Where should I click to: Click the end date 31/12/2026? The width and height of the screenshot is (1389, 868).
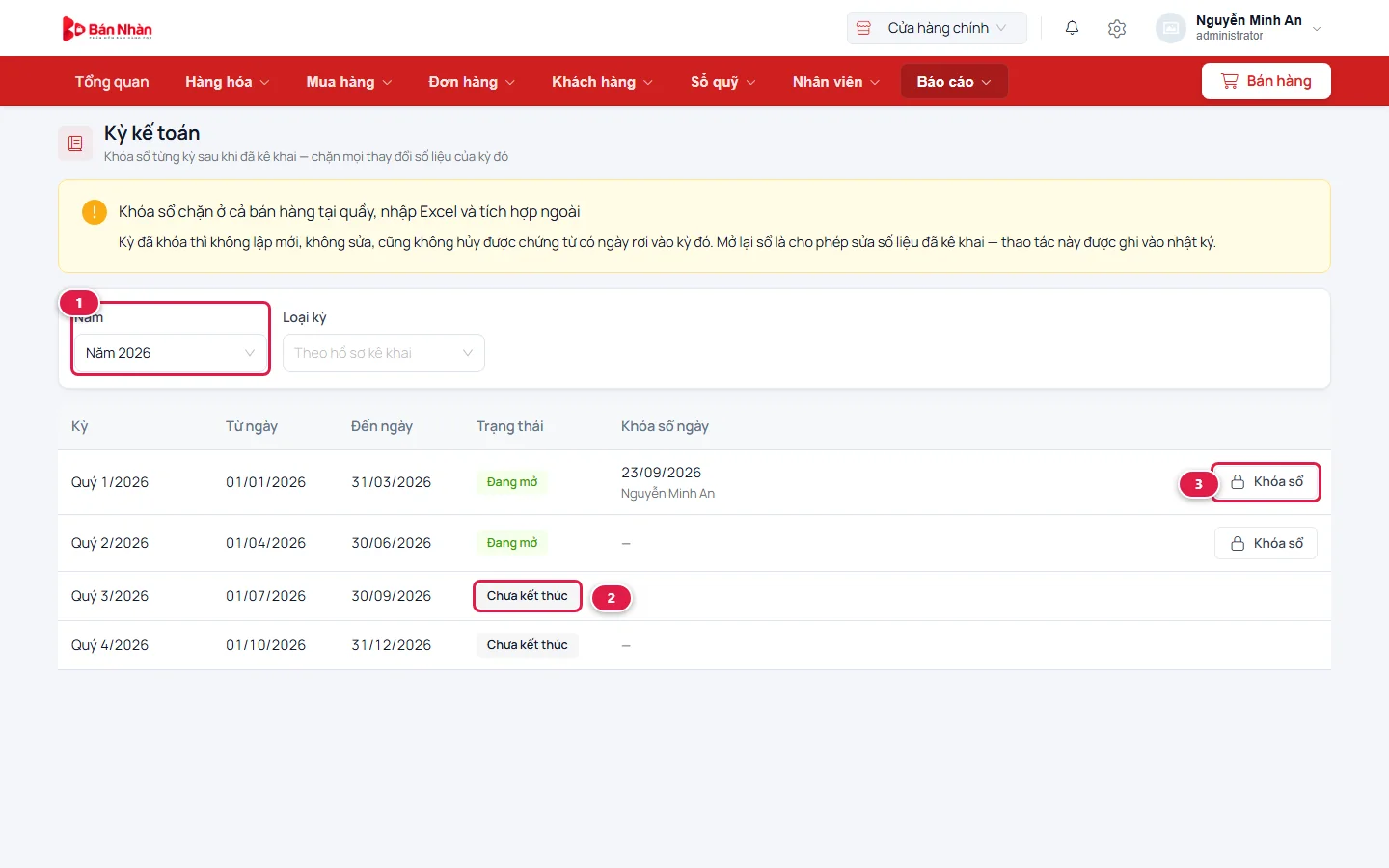point(392,645)
